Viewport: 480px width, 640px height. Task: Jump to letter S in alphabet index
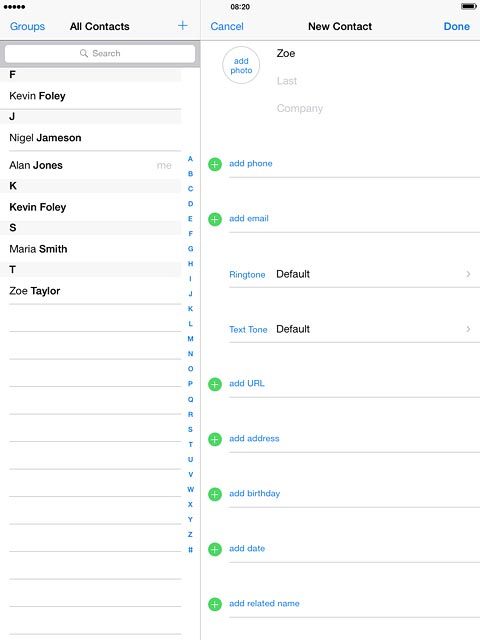[190, 429]
